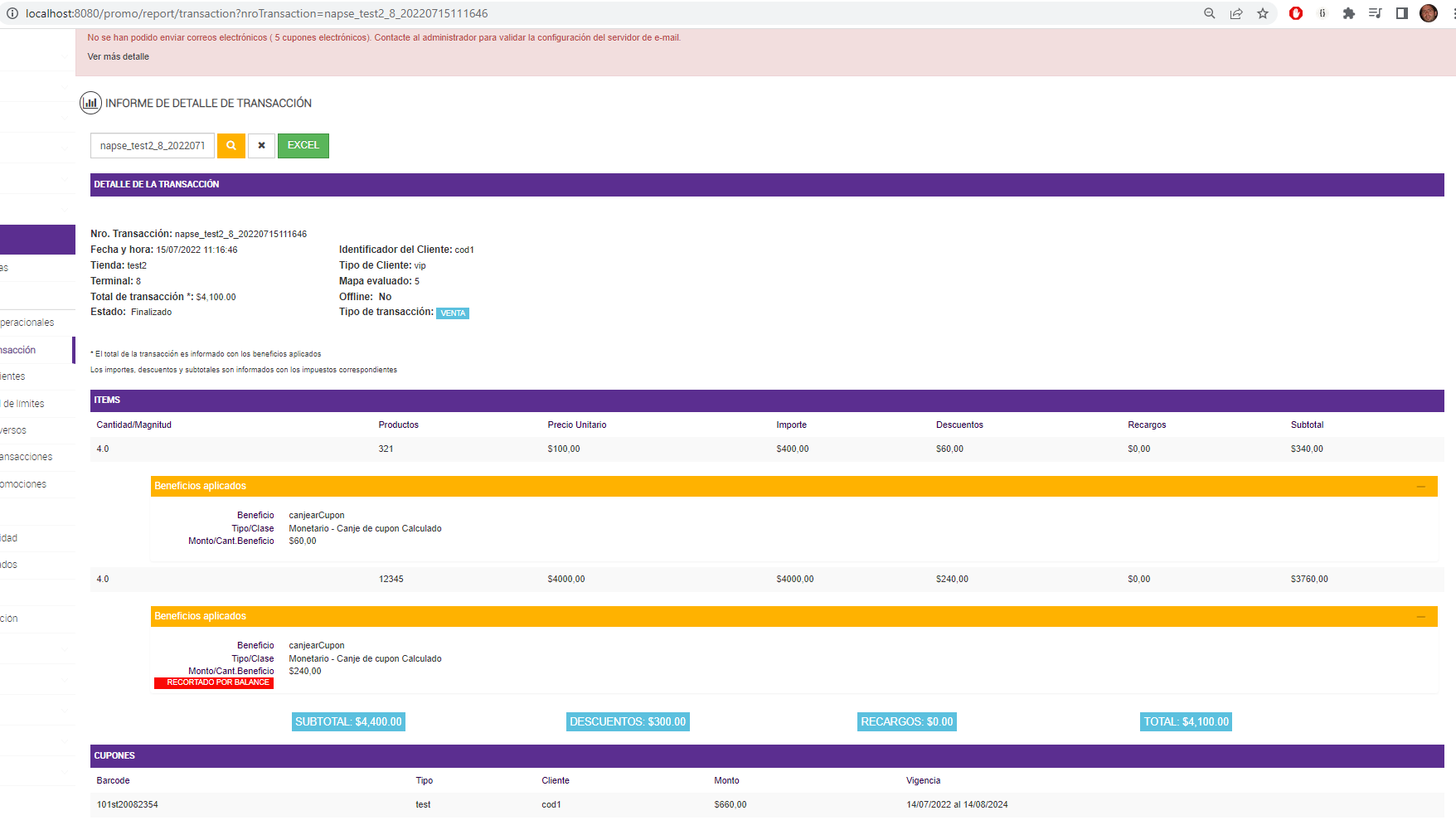
Task: Export report with EXCEL button
Action: point(303,146)
